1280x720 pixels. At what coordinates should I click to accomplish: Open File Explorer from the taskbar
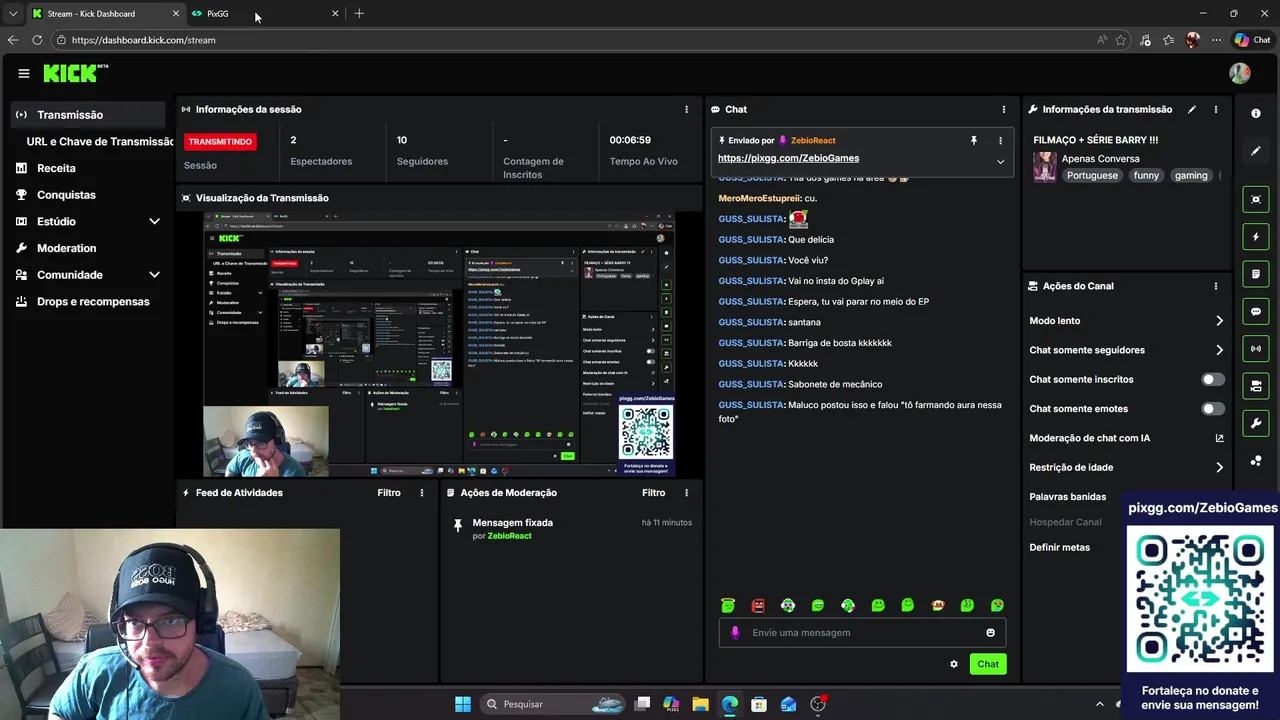700,704
